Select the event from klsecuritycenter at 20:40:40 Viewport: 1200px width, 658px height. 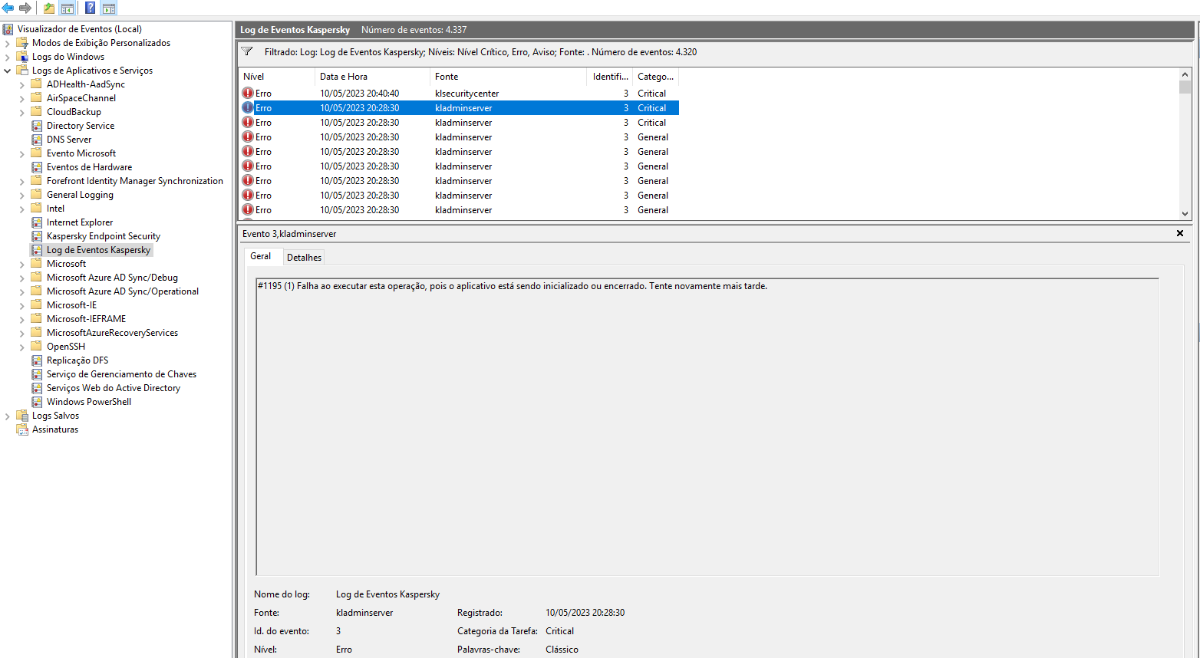point(459,93)
